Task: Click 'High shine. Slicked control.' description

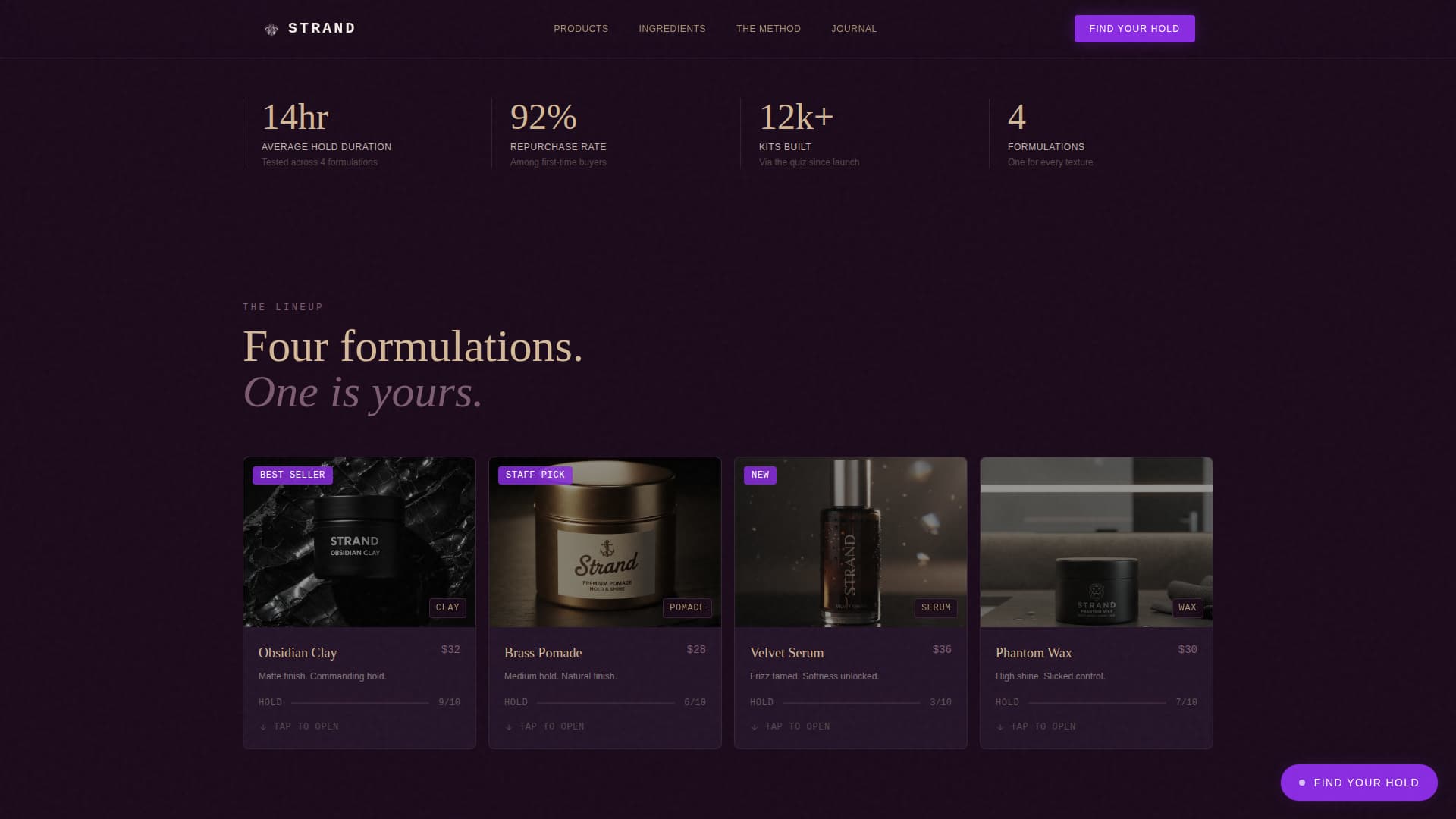Action: [1050, 676]
